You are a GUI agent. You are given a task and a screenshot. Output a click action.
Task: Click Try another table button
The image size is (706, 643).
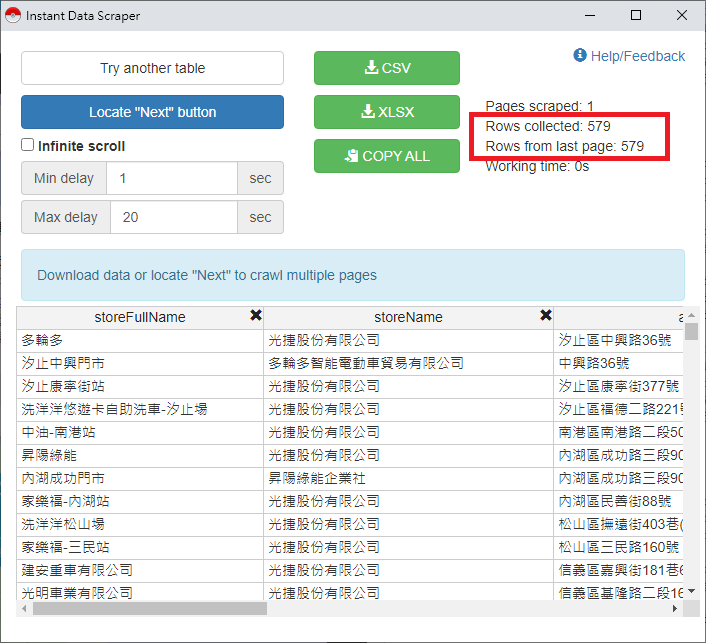point(152,68)
